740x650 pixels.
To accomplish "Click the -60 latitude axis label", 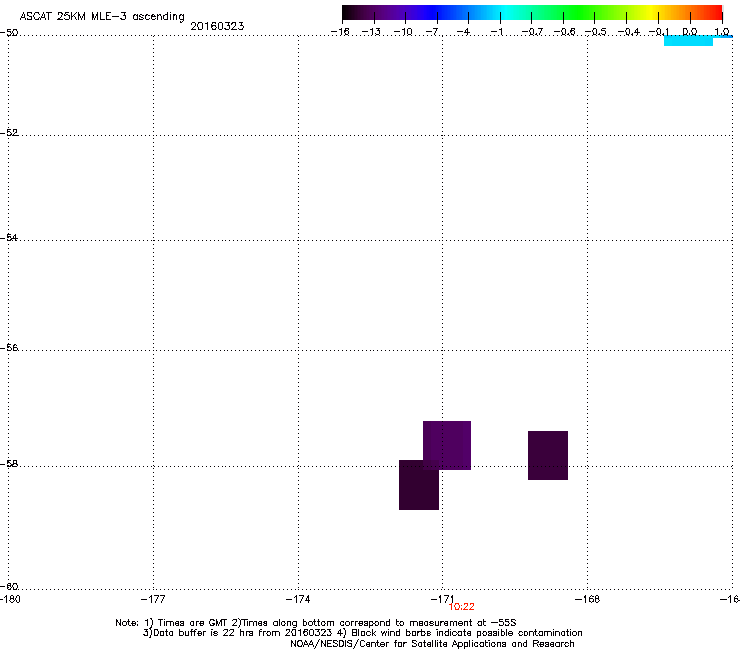I will [9, 586].
